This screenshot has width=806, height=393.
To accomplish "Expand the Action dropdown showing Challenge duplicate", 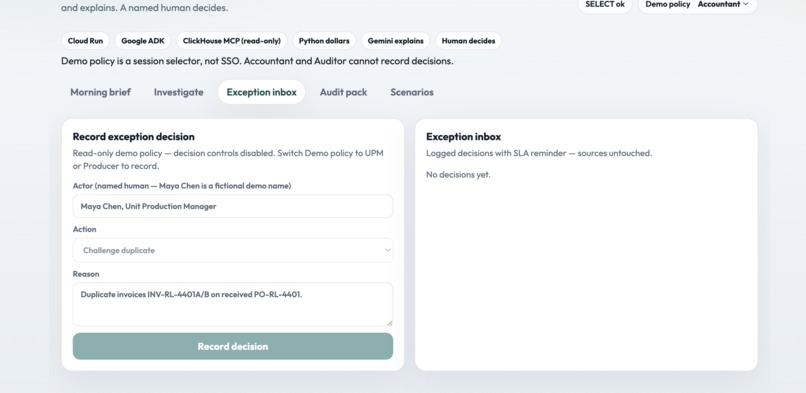I will click(x=233, y=250).
